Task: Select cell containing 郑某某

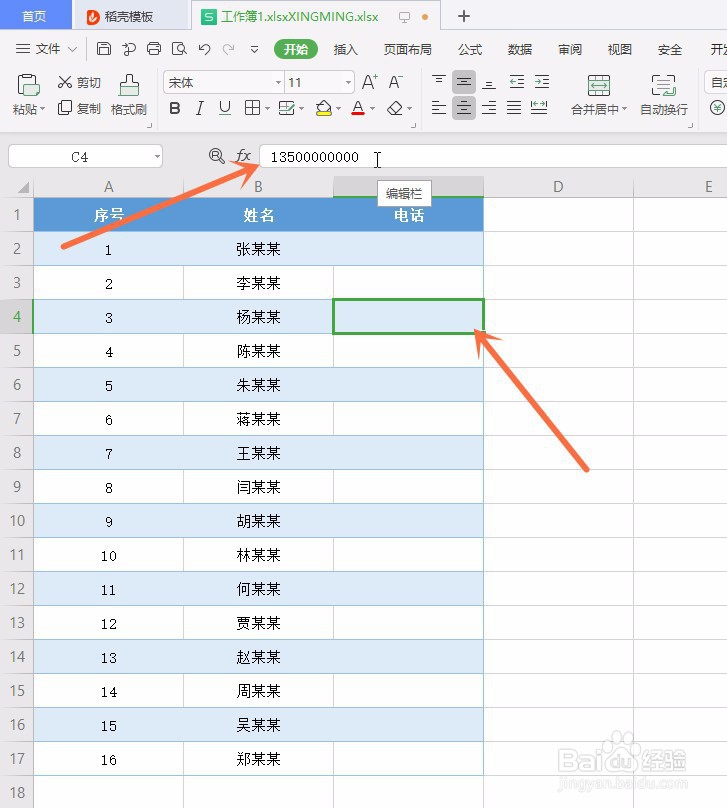Action: point(259,759)
